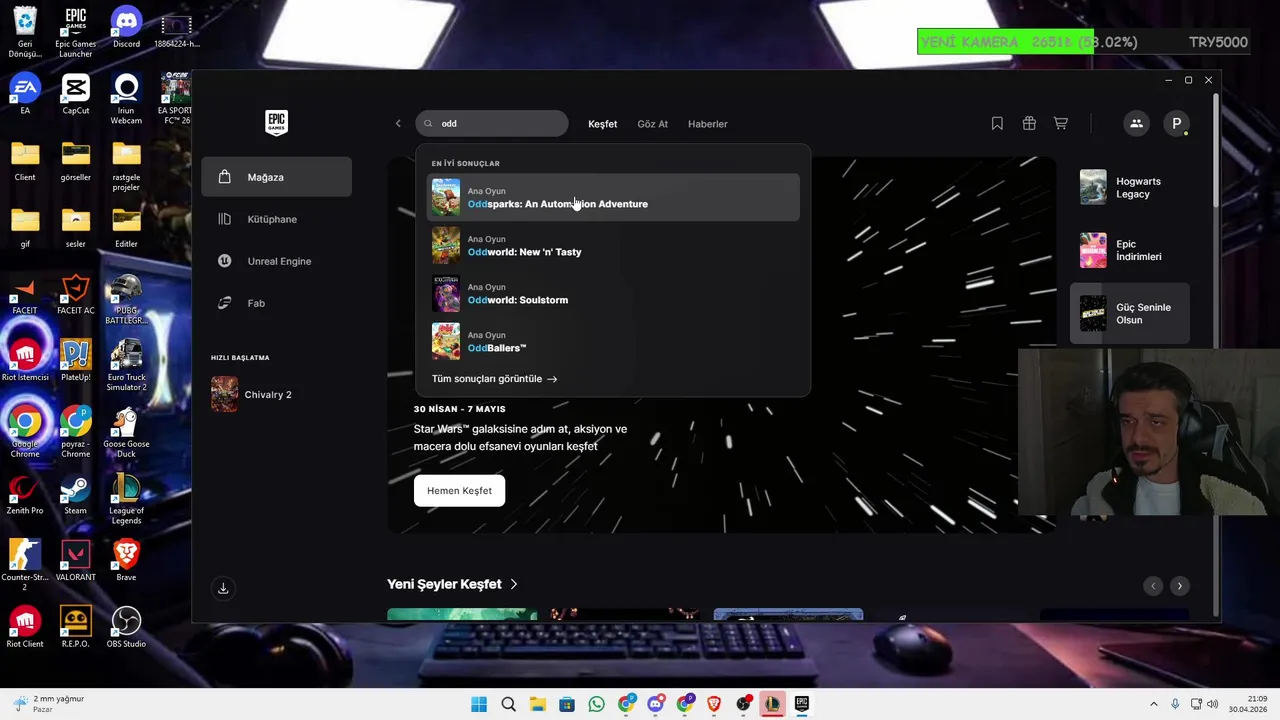1280x720 pixels.
Task: Open Euro Truck Simulator 2 desktop icon
Action: point(126,366)
